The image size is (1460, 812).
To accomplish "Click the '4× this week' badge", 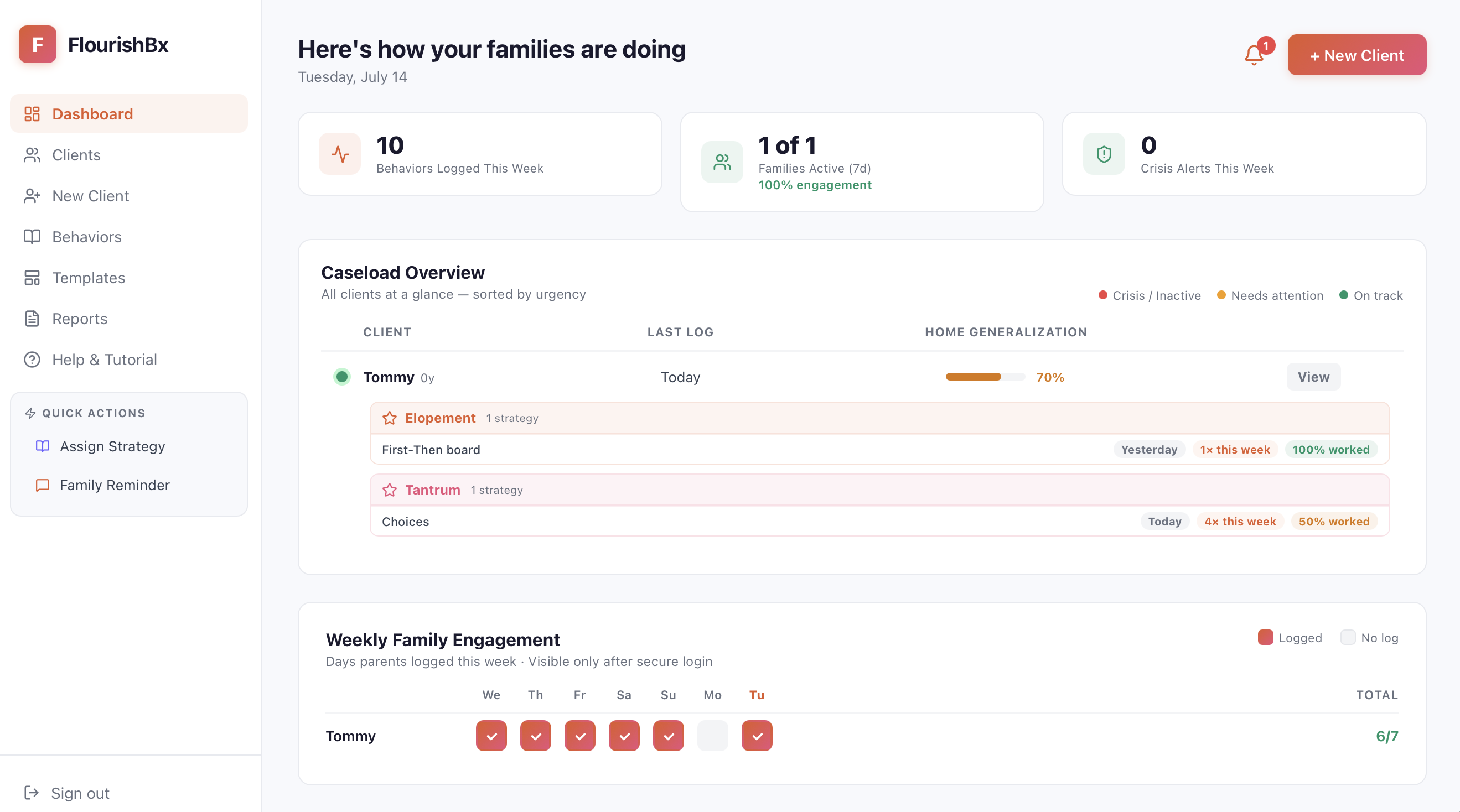I will click(x=1240, y=521).
